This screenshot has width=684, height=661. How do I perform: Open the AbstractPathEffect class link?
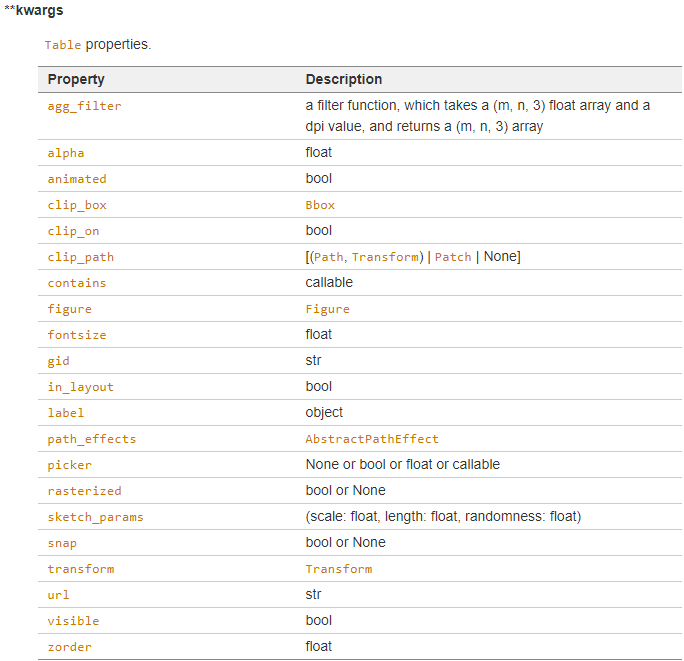[372, 439]
